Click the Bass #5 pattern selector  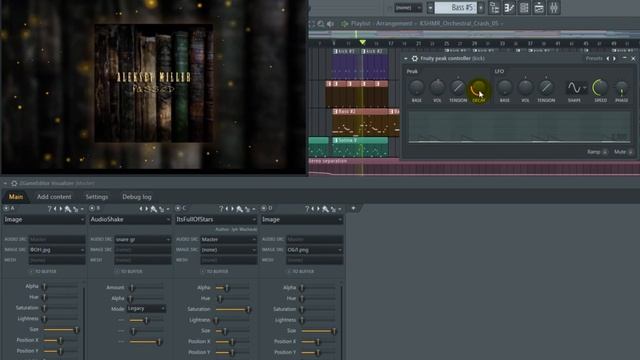pyautogui.click(x=456, y=8)
